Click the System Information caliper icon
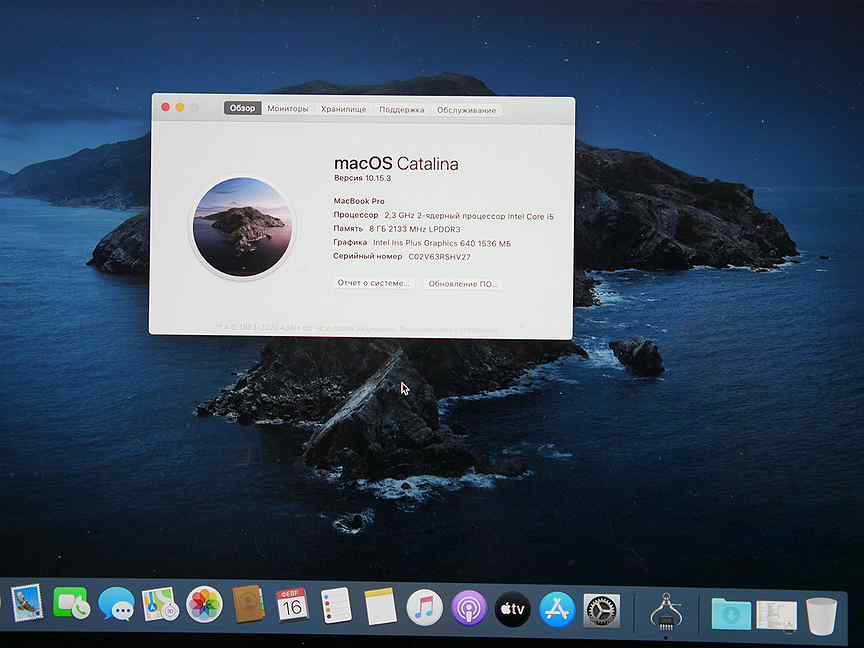 click(666, 611)
